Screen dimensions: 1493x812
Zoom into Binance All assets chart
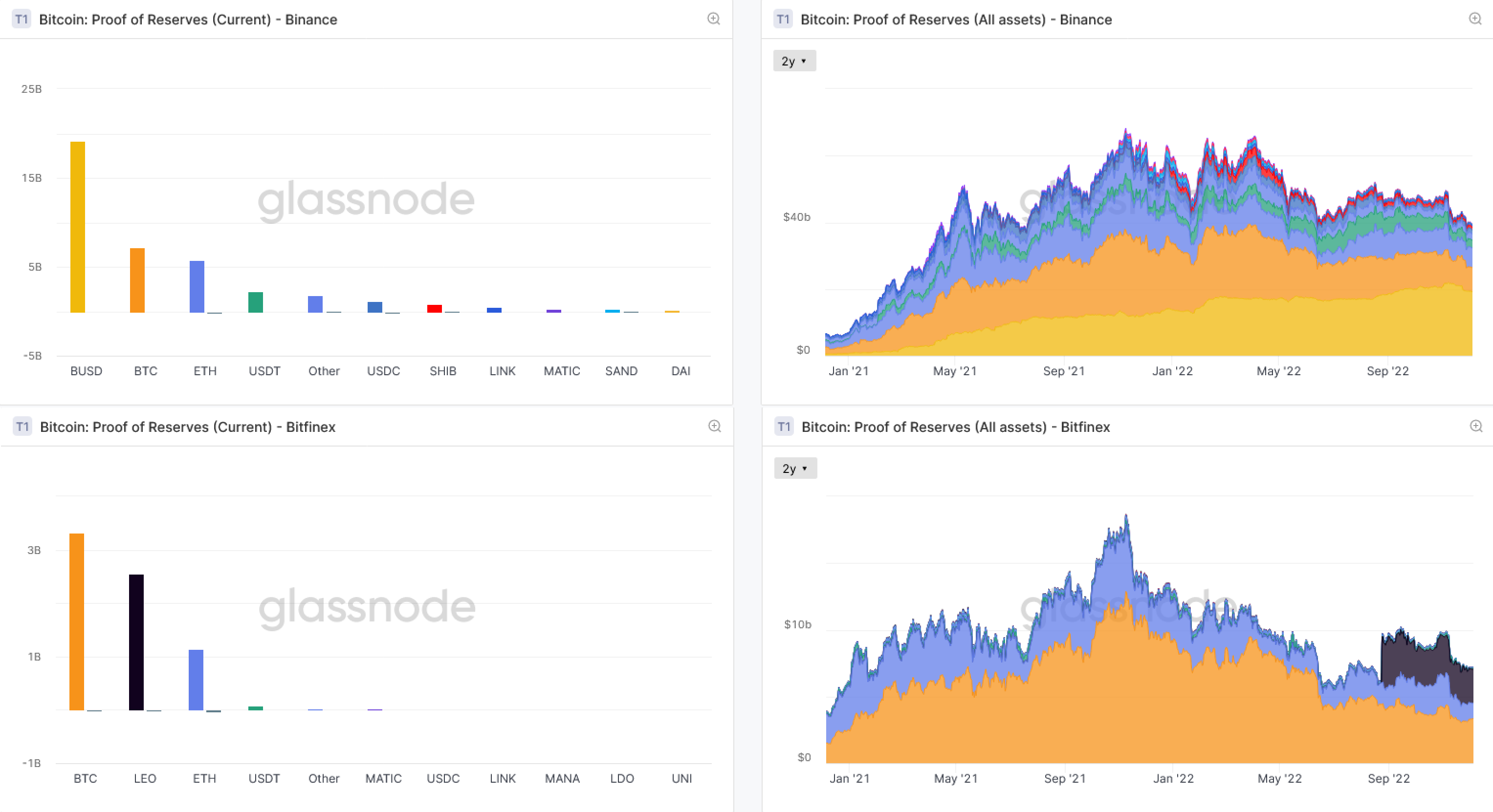1475,19
